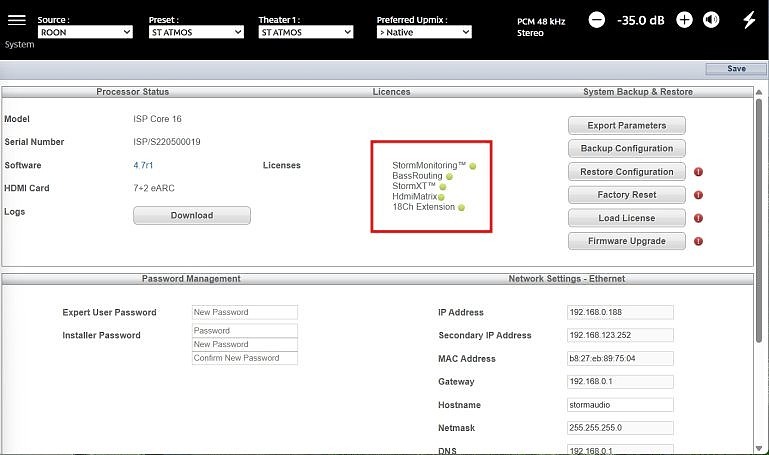Screen dimensions: 769x455
Task: Click the PCM 48 kHz Stereo status
Action: coord(541,27)
